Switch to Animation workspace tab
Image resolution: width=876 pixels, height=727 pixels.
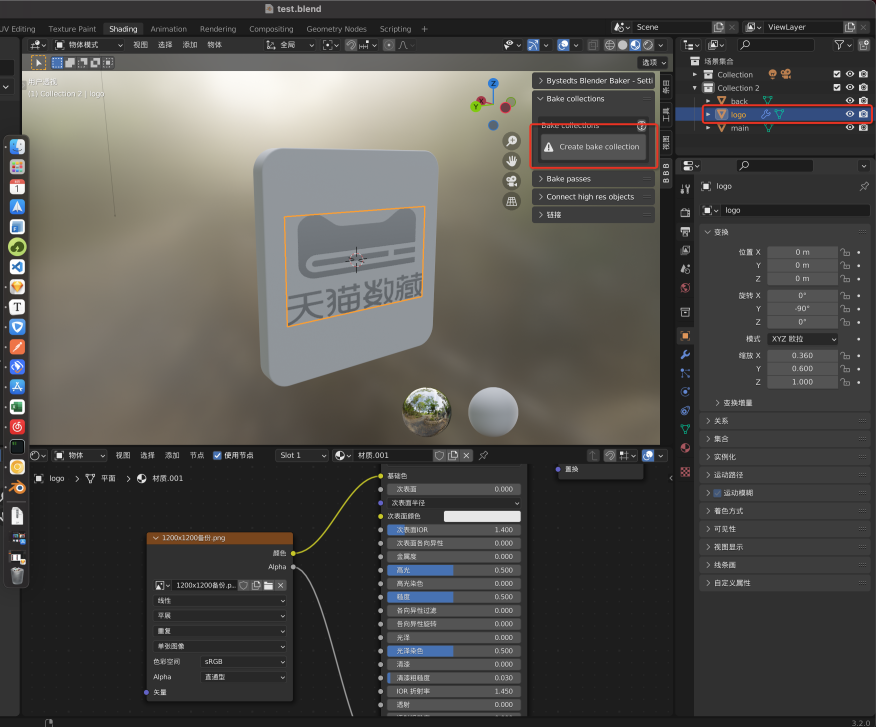pos(168,29)
